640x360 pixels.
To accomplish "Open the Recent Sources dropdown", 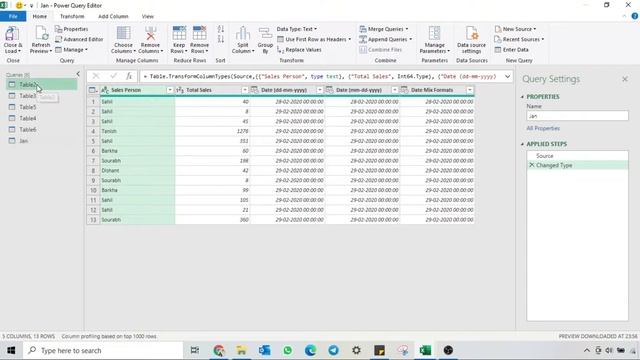I will point(519,39).
